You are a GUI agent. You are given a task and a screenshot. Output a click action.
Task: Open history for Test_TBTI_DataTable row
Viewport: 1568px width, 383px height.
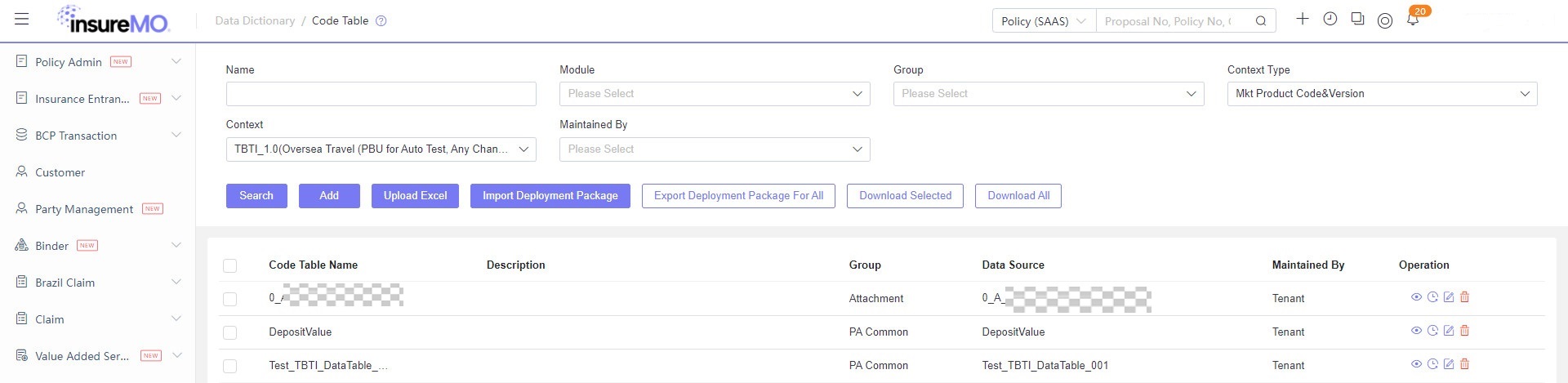point(1432,364)
